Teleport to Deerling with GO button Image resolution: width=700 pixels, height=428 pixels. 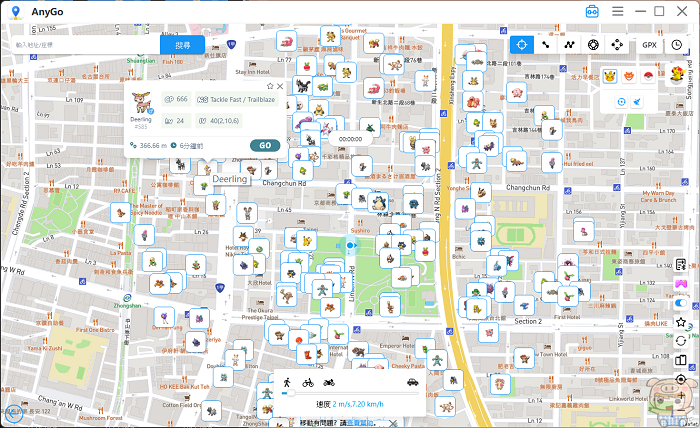click(265, 145)
